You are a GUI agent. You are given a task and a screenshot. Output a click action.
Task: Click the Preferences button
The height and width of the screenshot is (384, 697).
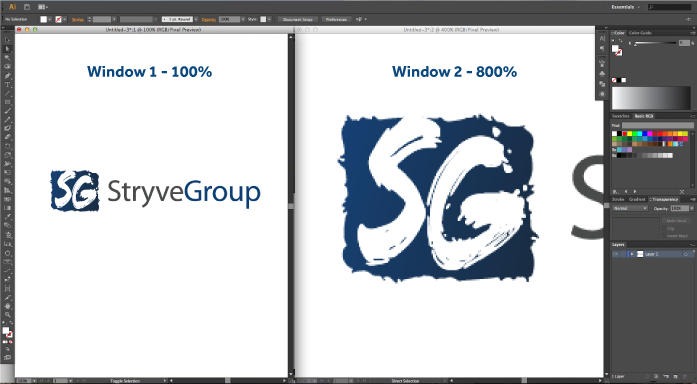click(336, 20)
